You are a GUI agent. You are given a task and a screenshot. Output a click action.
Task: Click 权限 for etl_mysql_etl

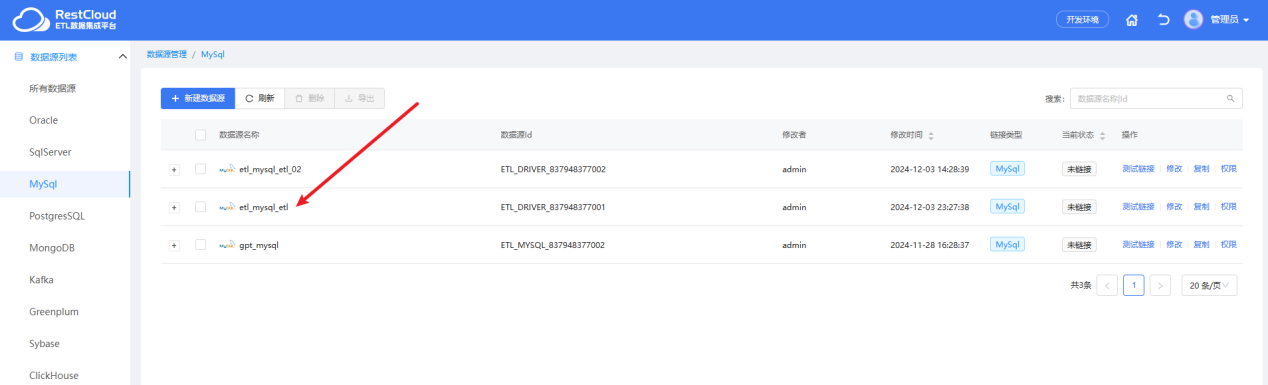(1228, 207)
